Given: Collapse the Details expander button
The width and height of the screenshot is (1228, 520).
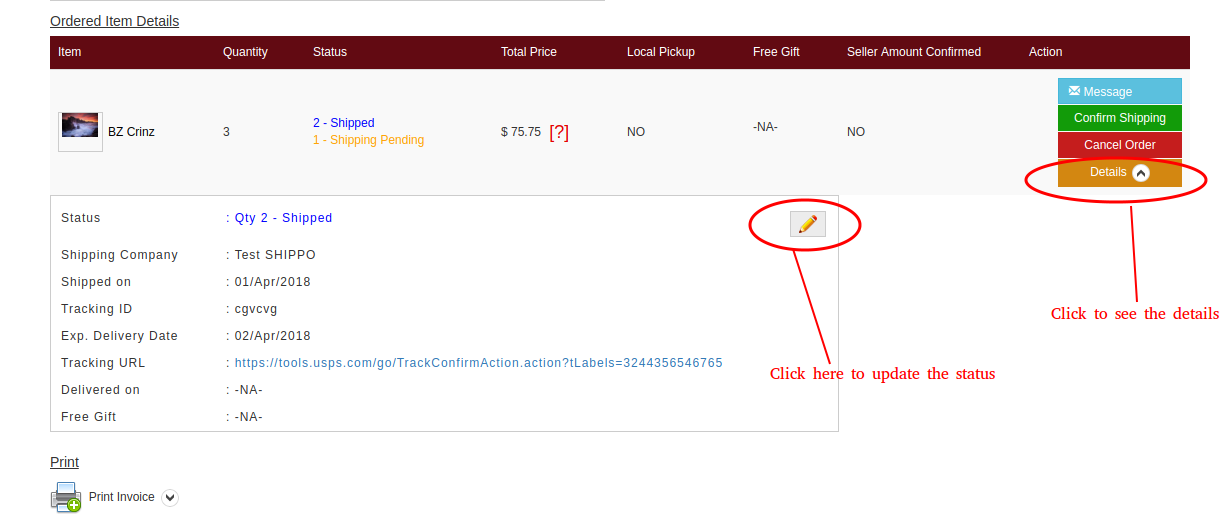Looking at the screenshot, I should tap(1120, 172).
